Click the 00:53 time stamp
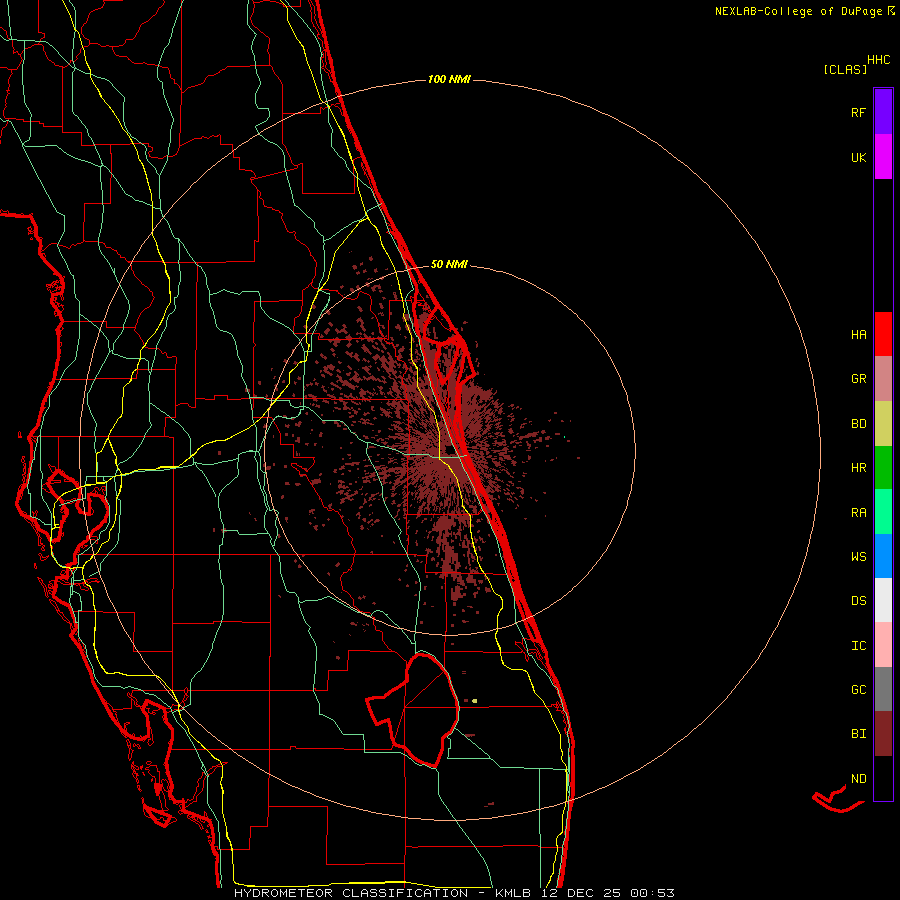This screenshot has width=900, height=900. coord(652,893)
